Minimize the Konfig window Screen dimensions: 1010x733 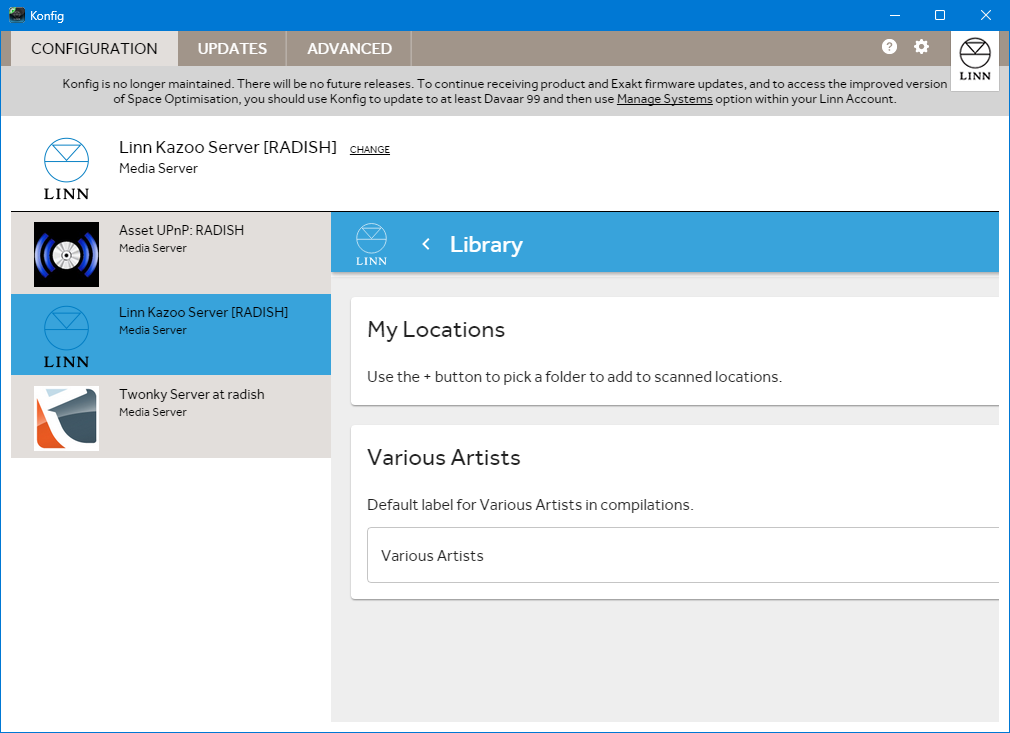[895, 15]
